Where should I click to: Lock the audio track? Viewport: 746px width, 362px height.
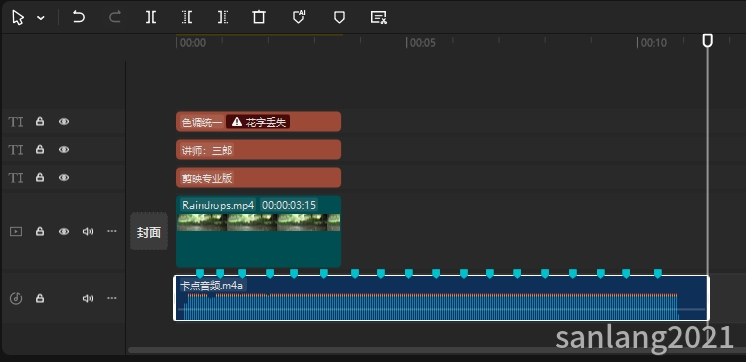(40, 298)
